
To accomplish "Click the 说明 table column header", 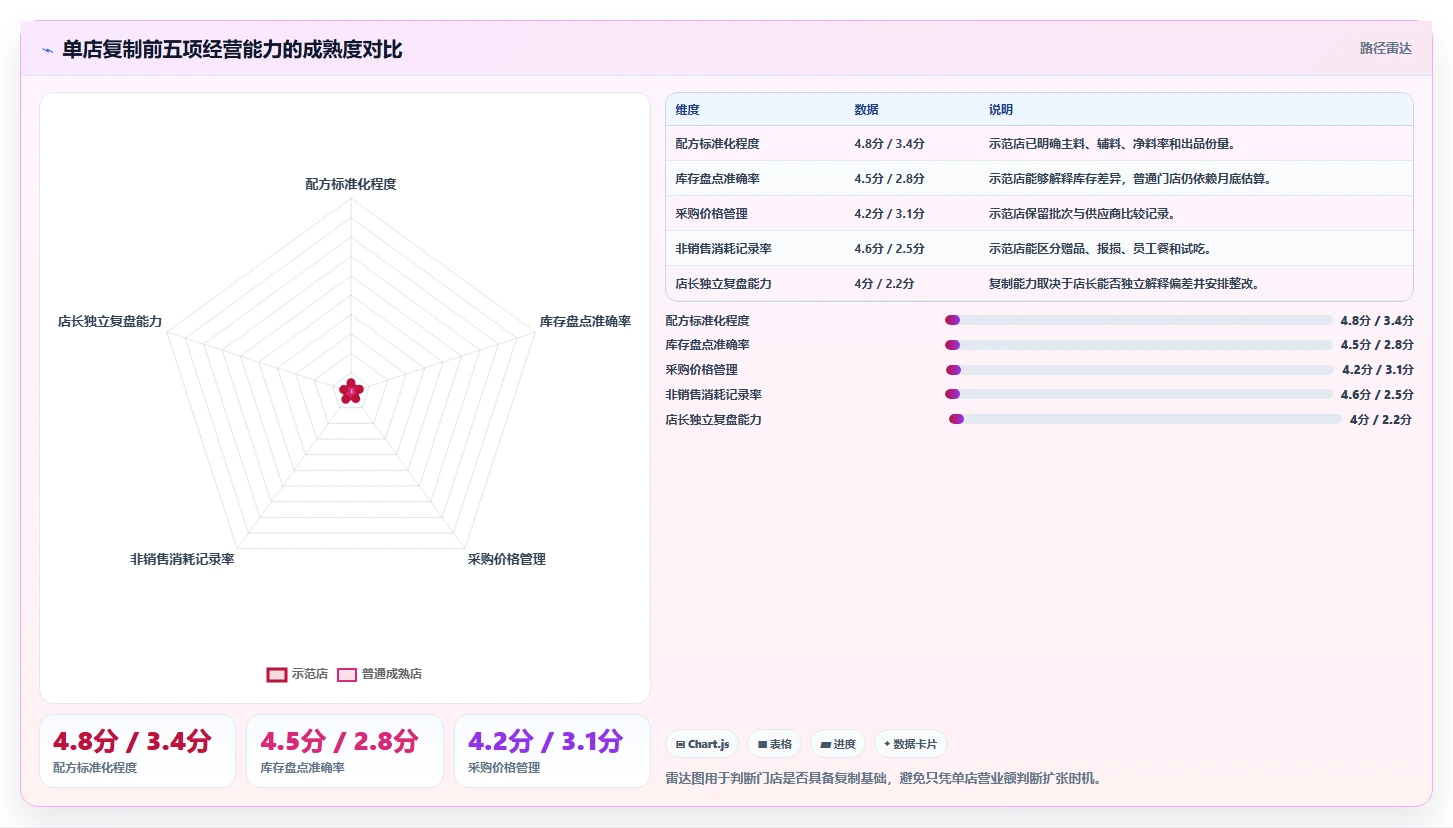I will click(1001, 109).
